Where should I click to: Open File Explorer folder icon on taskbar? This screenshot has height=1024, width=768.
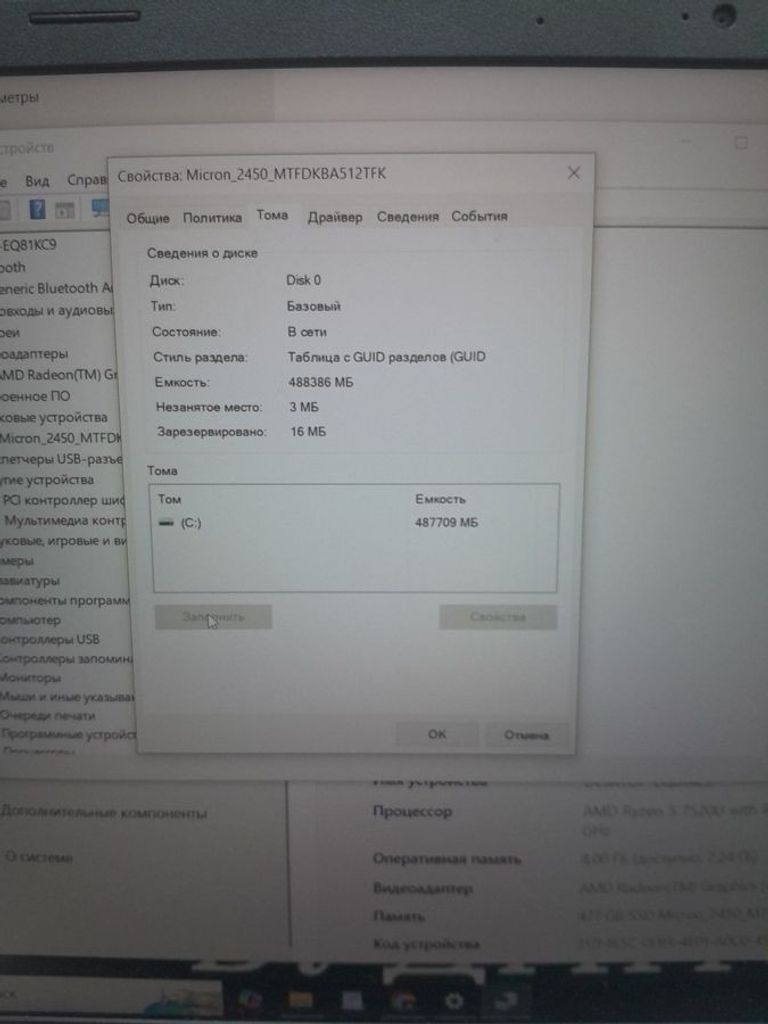pos(300,1000)
